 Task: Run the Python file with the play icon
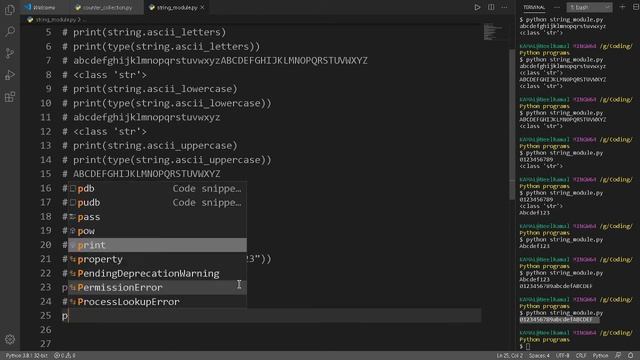[477, 7]
